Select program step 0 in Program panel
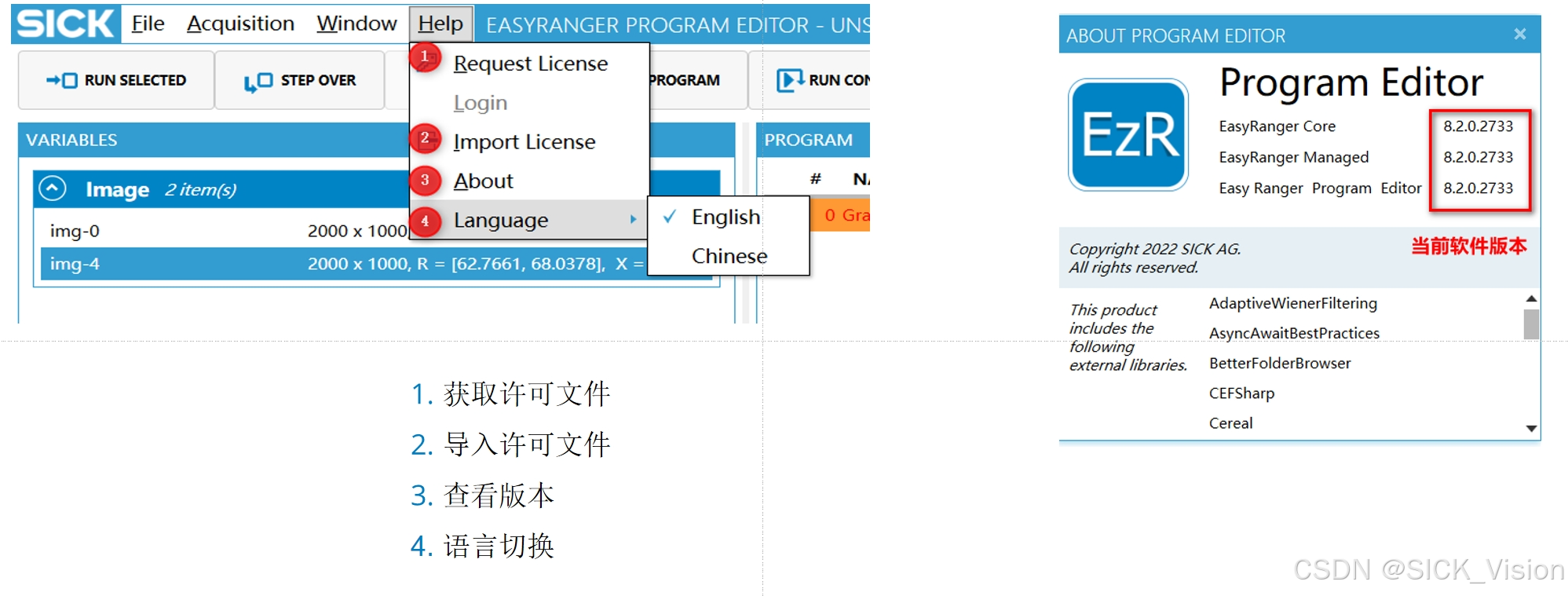 pos(840,215)
